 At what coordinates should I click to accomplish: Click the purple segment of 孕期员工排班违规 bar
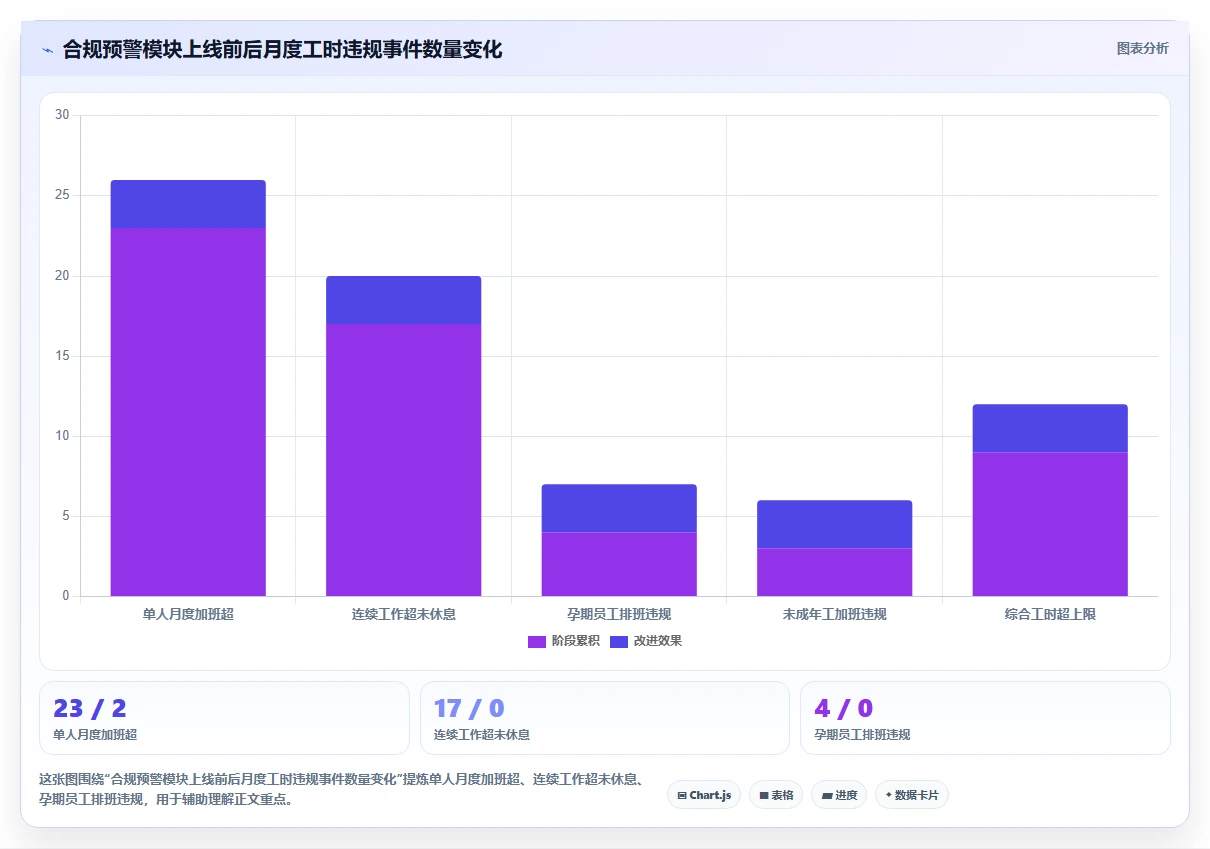[619, 564]
